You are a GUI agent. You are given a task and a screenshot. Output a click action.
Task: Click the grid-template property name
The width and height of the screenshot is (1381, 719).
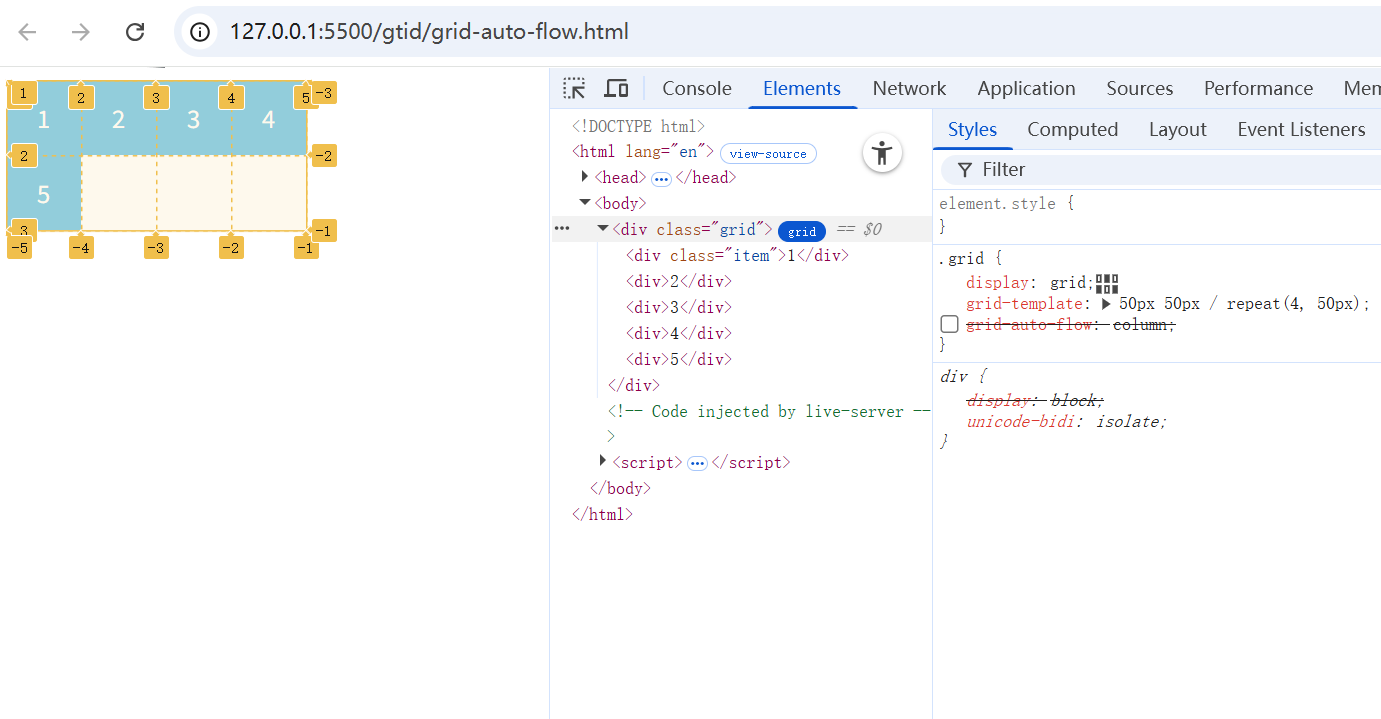tap(1025, 303)
